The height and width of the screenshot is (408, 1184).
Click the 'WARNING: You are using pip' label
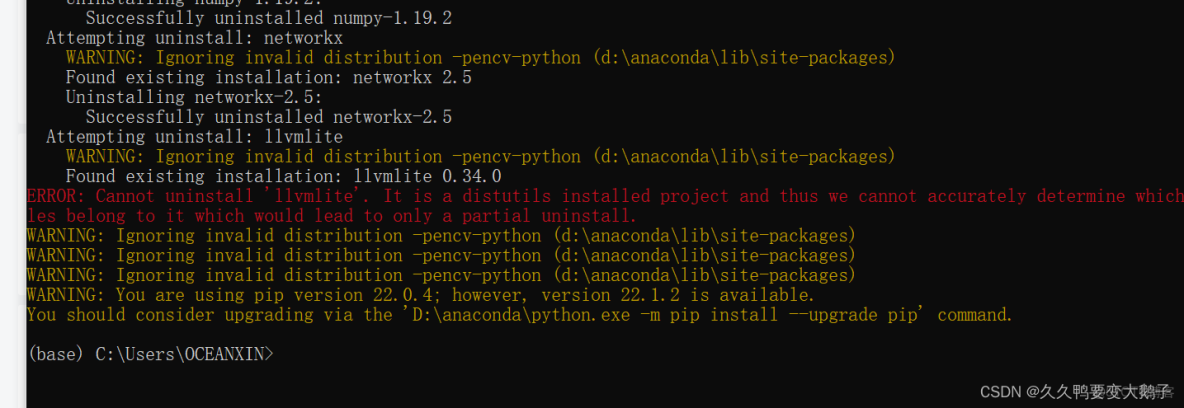(x=155, y=295)
